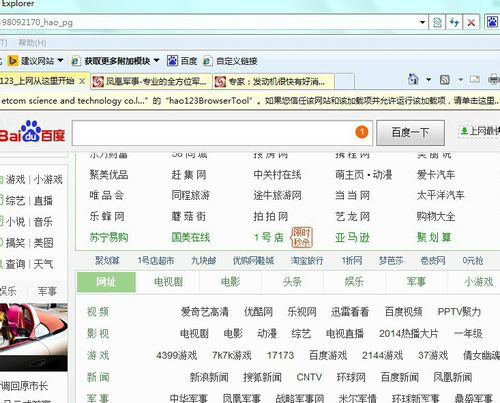Click the RSS feeds icon
The image size is (500, 403).
pyautogui.click(x=445, y=80)
